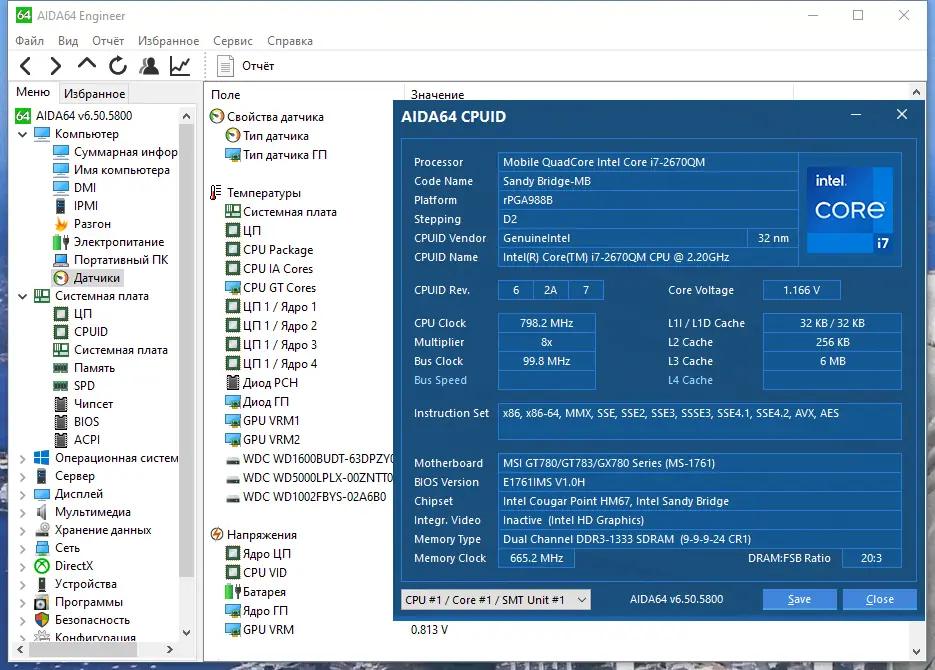The image size is (935, 670).
Task: Select the CPUID icon in the tree
Action: tap(61, 331)
